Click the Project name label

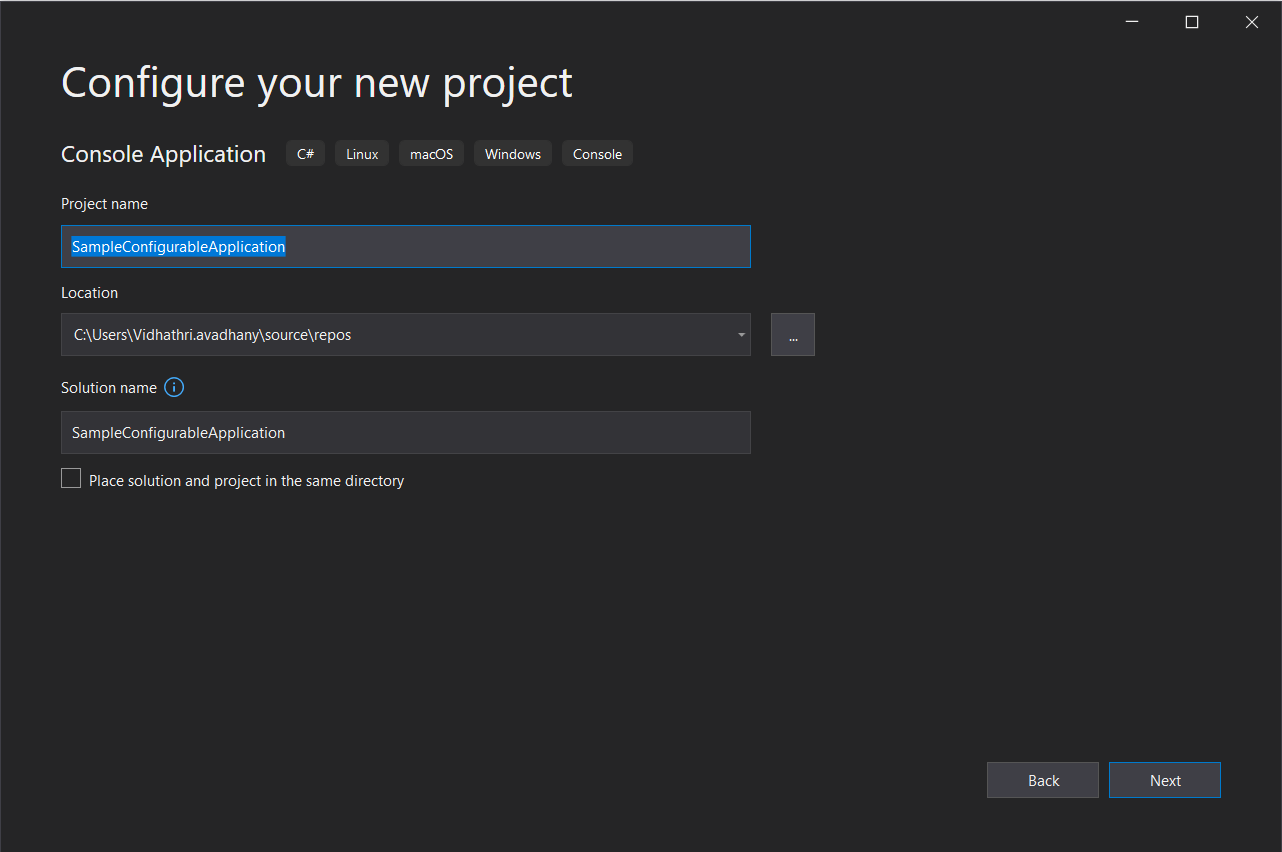(104, 204)
